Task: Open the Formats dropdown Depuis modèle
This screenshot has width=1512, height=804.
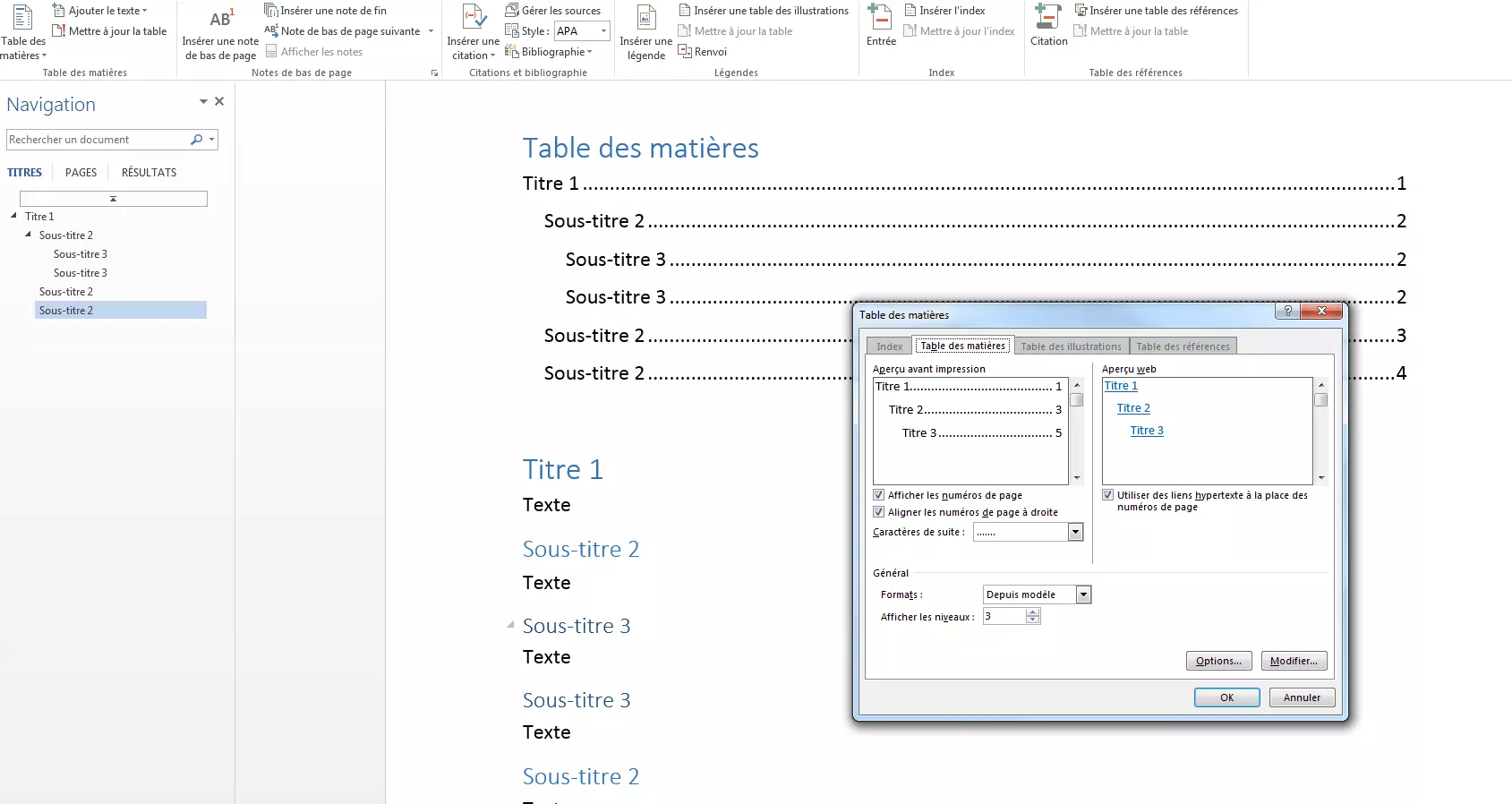Action: 1083,594
